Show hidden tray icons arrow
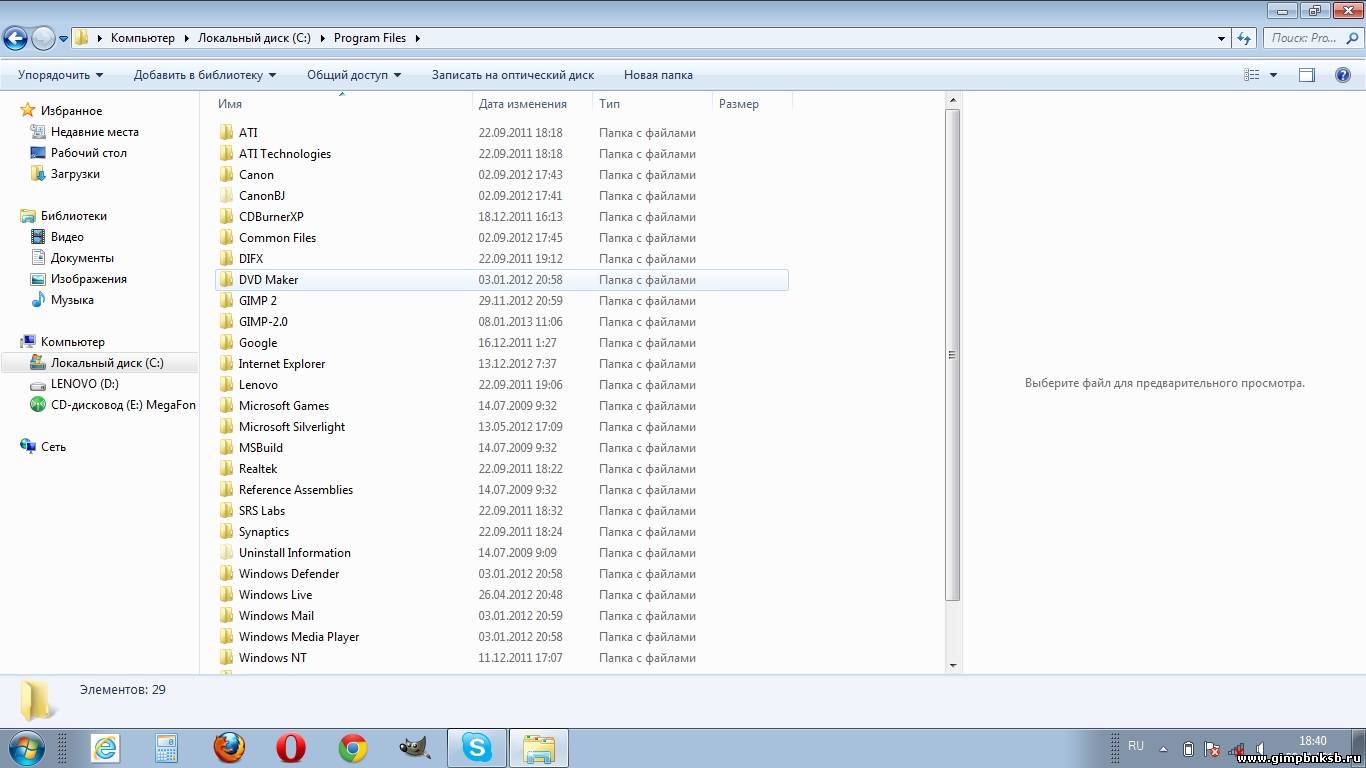This screenshot has width=1366, height=768. coord(1163,748)
